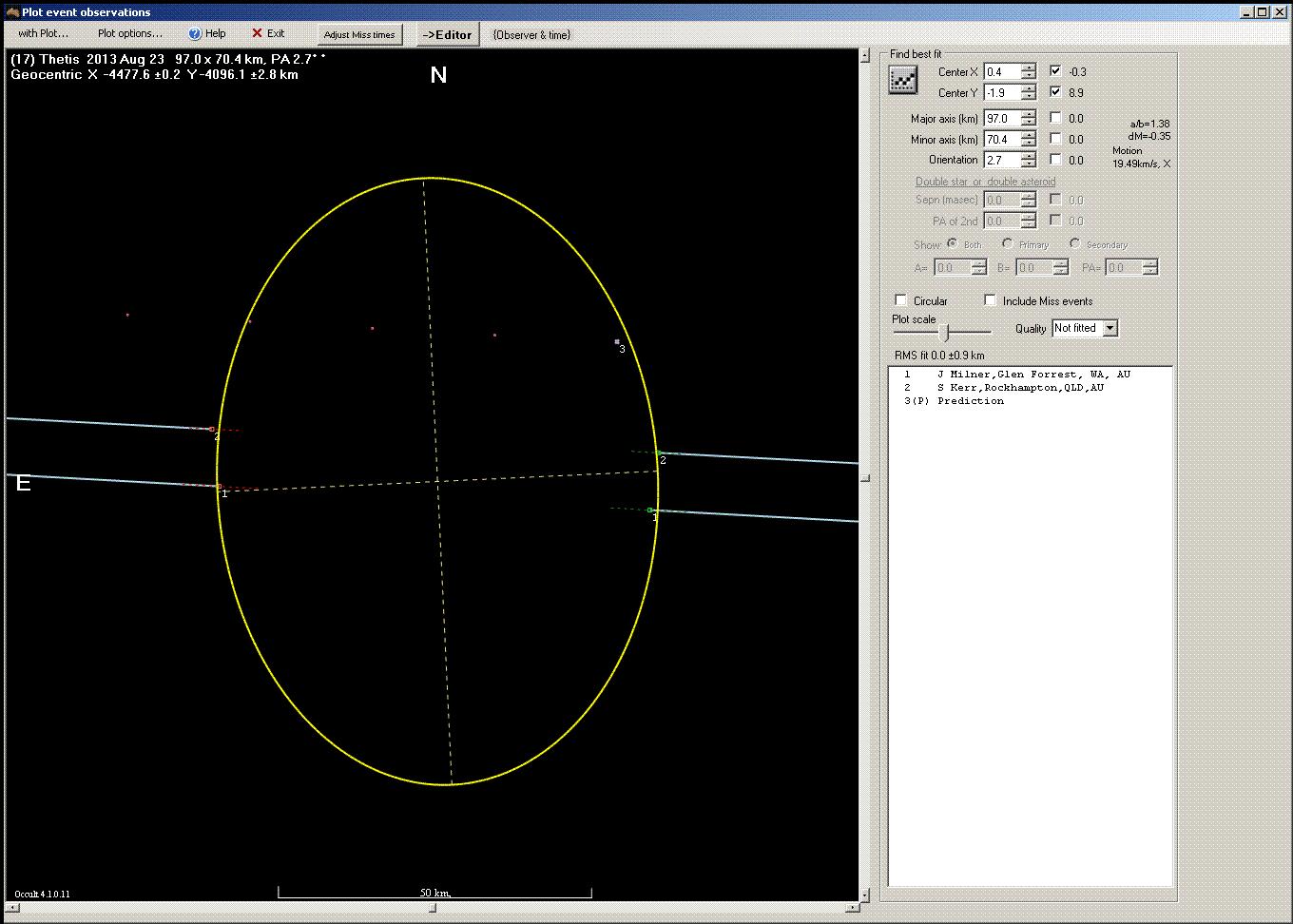This screenshot has height=924, width=1293.
Task: Check the Circular checkbox
Action: (901, 300)
